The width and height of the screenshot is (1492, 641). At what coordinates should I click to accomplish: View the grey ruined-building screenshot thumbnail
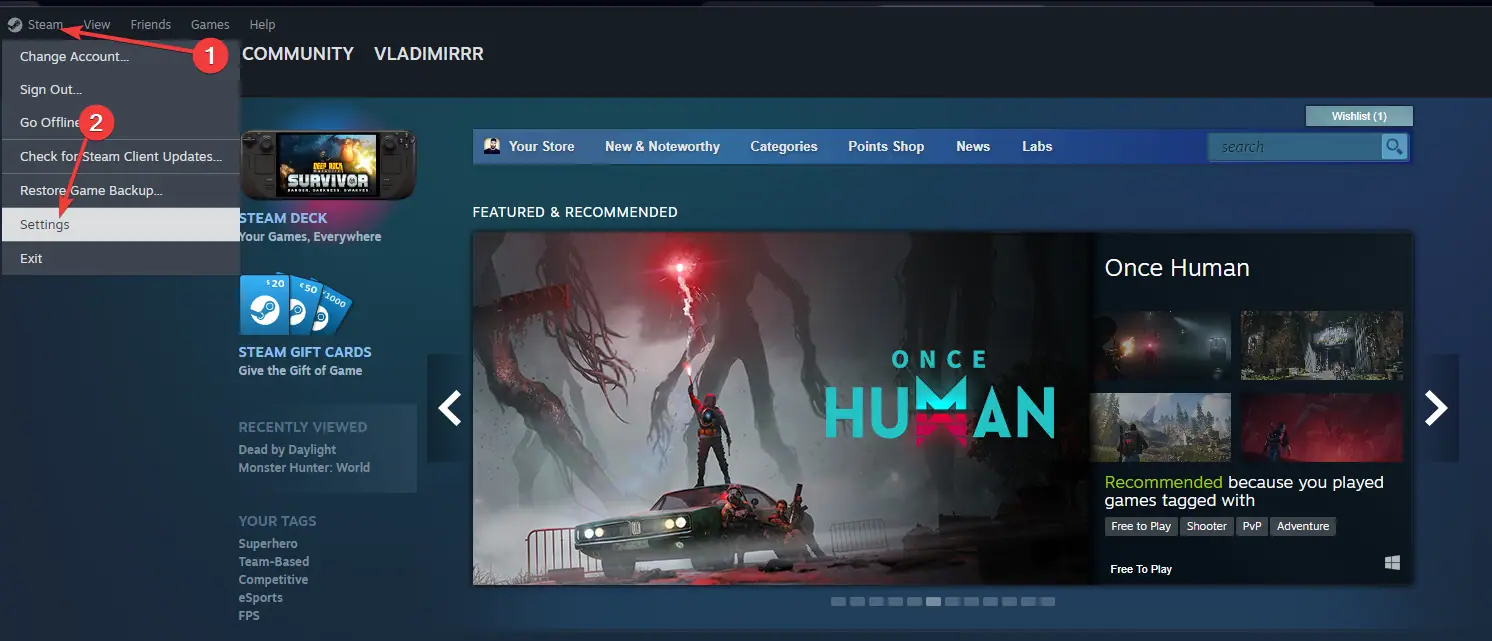1322,345
